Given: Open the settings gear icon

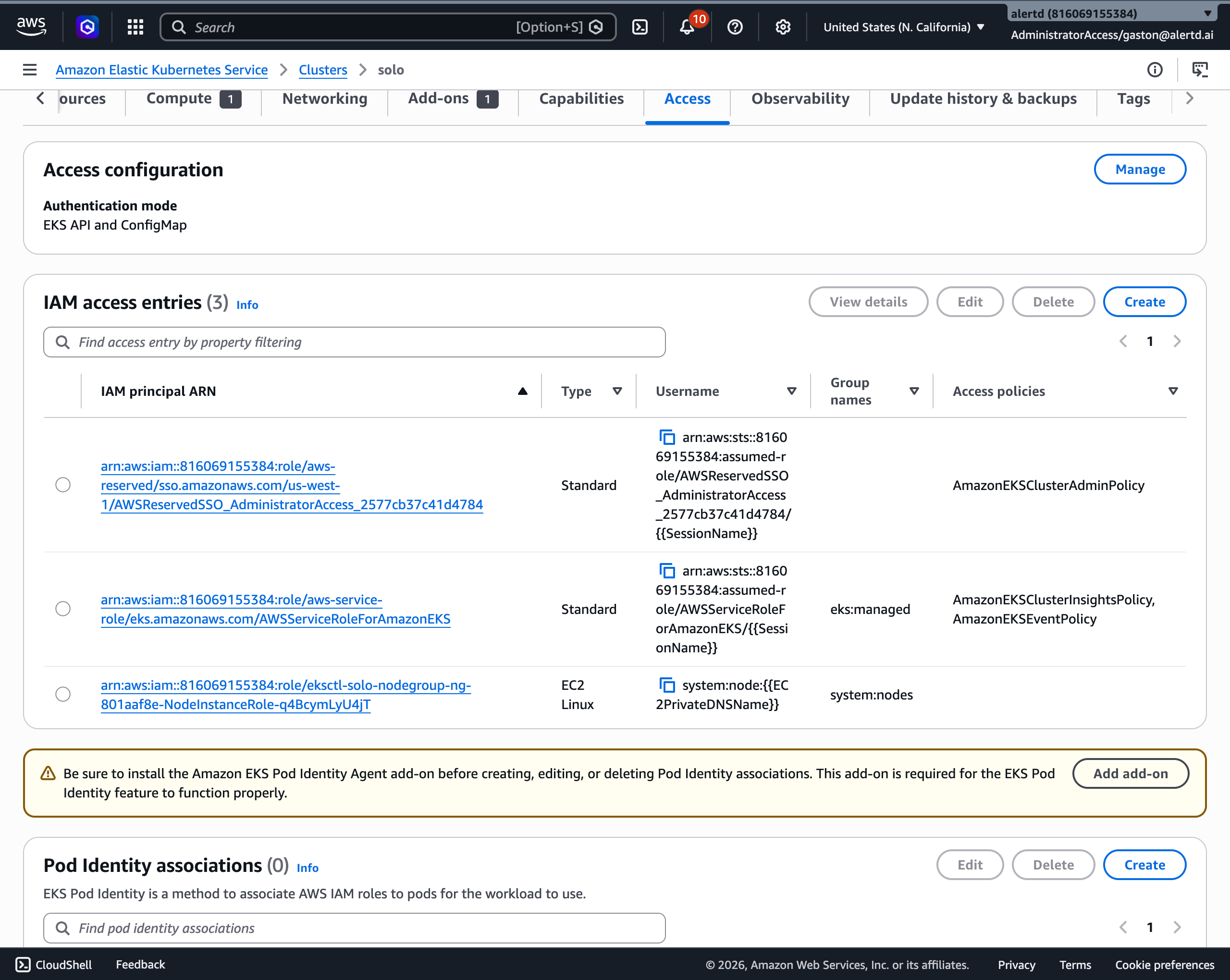Looking at the screenshot, I should coord(783,27).
